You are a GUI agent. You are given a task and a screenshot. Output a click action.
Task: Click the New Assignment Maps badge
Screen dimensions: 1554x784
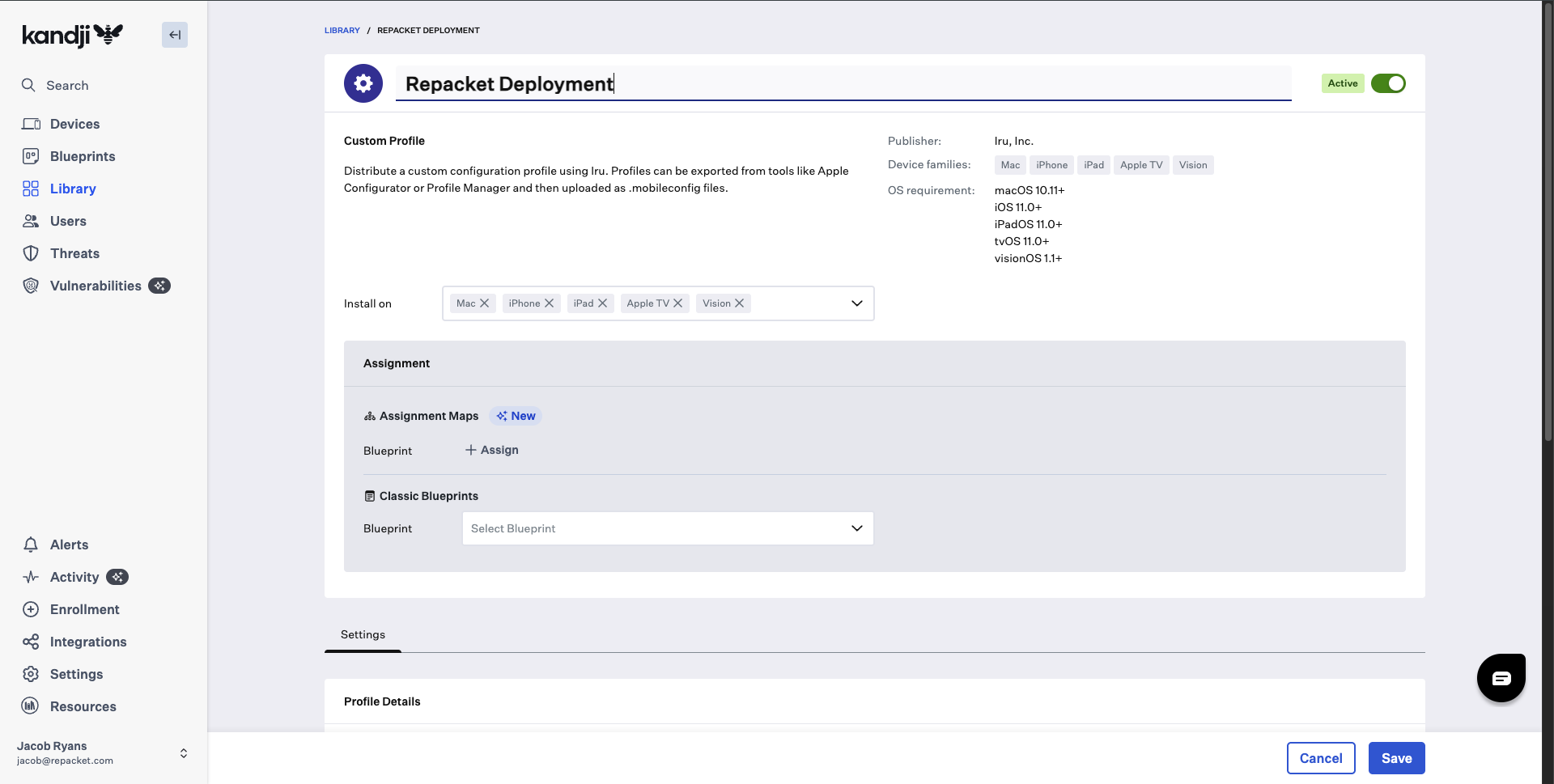pyautogui.click(x=516, y=416)
